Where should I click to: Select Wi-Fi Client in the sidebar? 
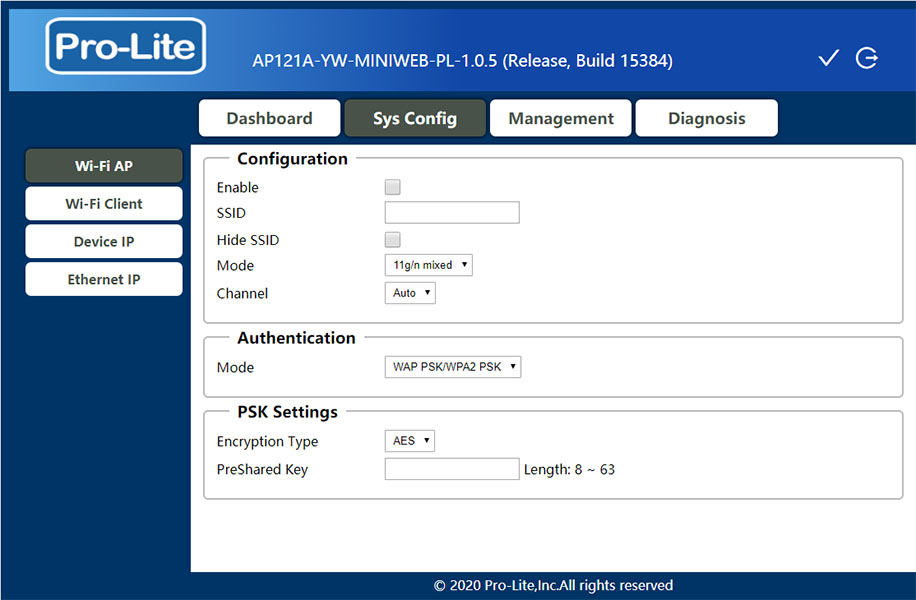click(104, 203)
